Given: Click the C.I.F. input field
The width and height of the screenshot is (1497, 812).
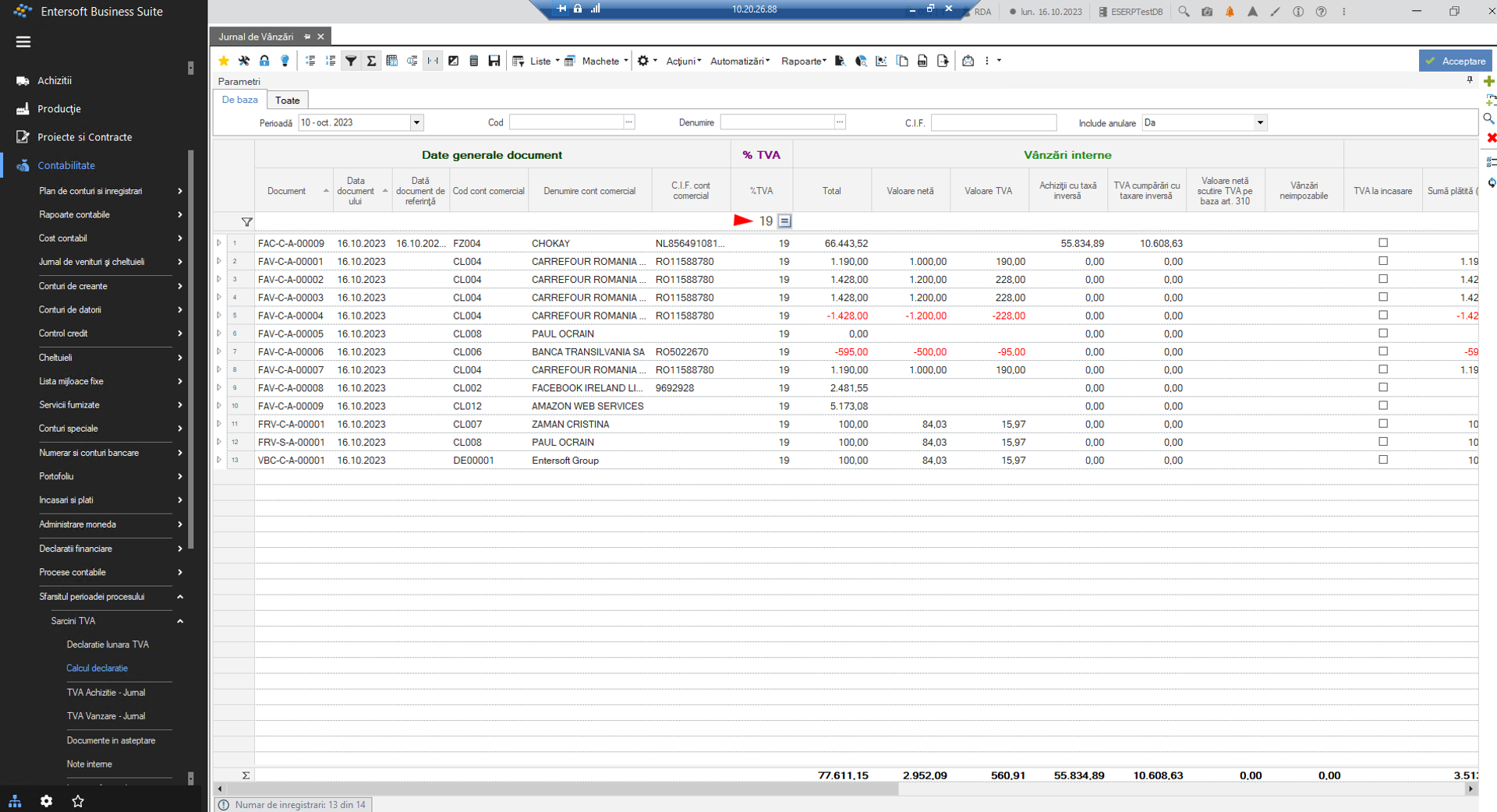Looking at the screenshot, I should pos(993,122).
